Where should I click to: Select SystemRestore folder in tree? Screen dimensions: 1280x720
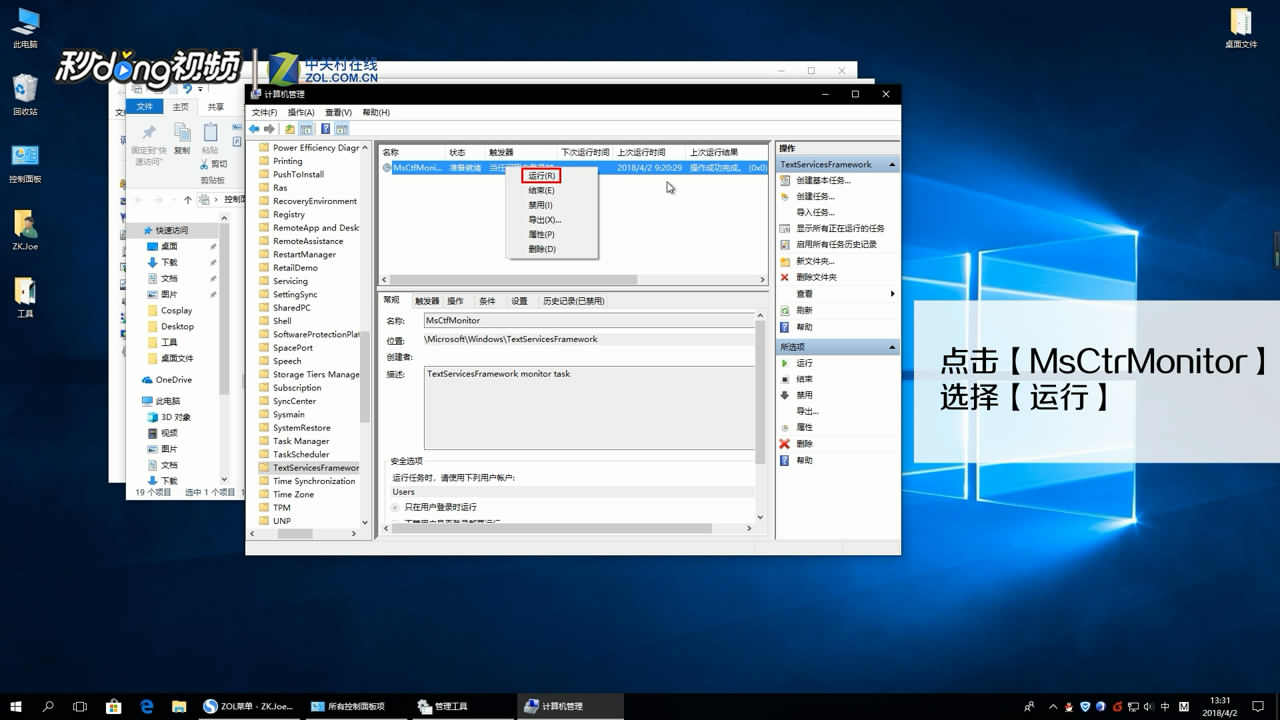301,428
